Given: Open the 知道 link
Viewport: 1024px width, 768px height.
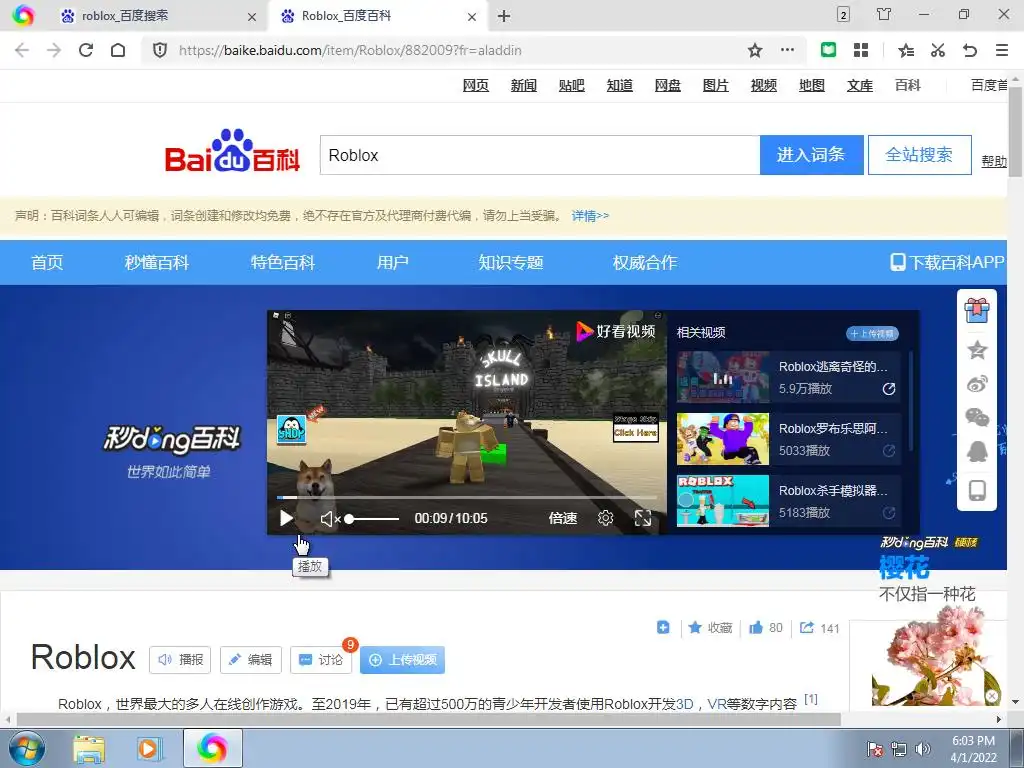Looking at the screenshot, I should point(619,85).
